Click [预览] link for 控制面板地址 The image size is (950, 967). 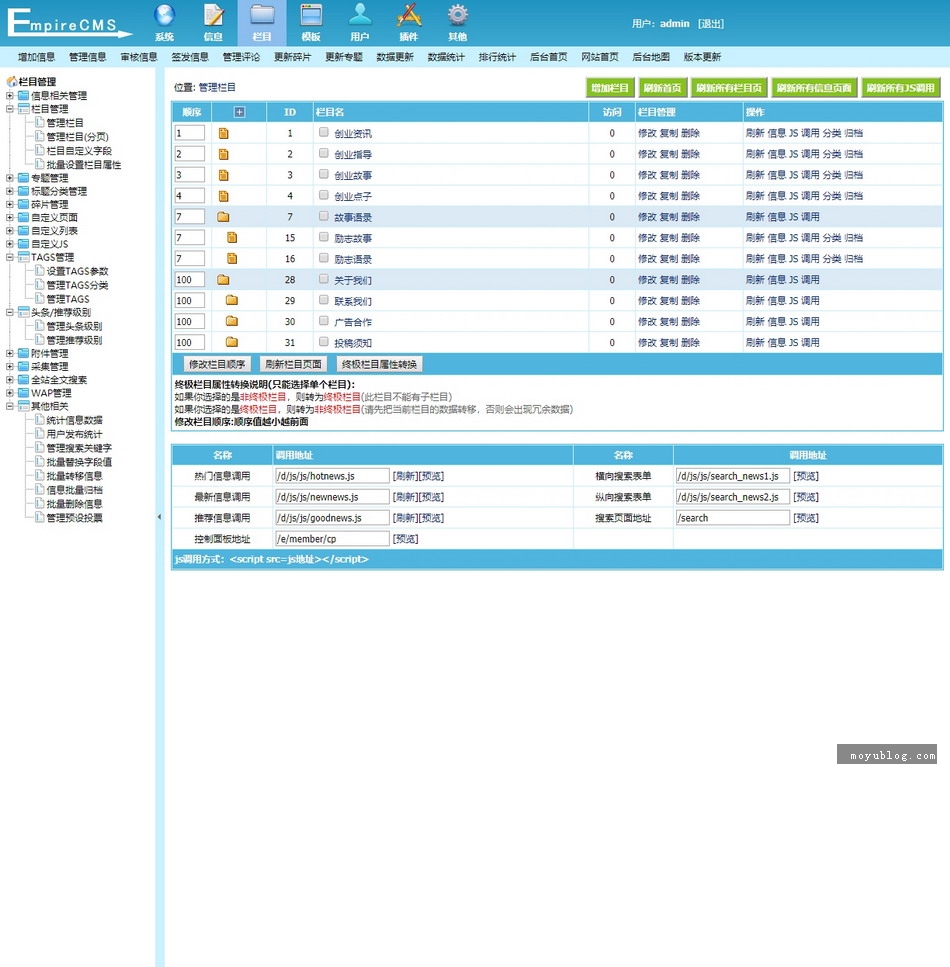pos(405,539)
